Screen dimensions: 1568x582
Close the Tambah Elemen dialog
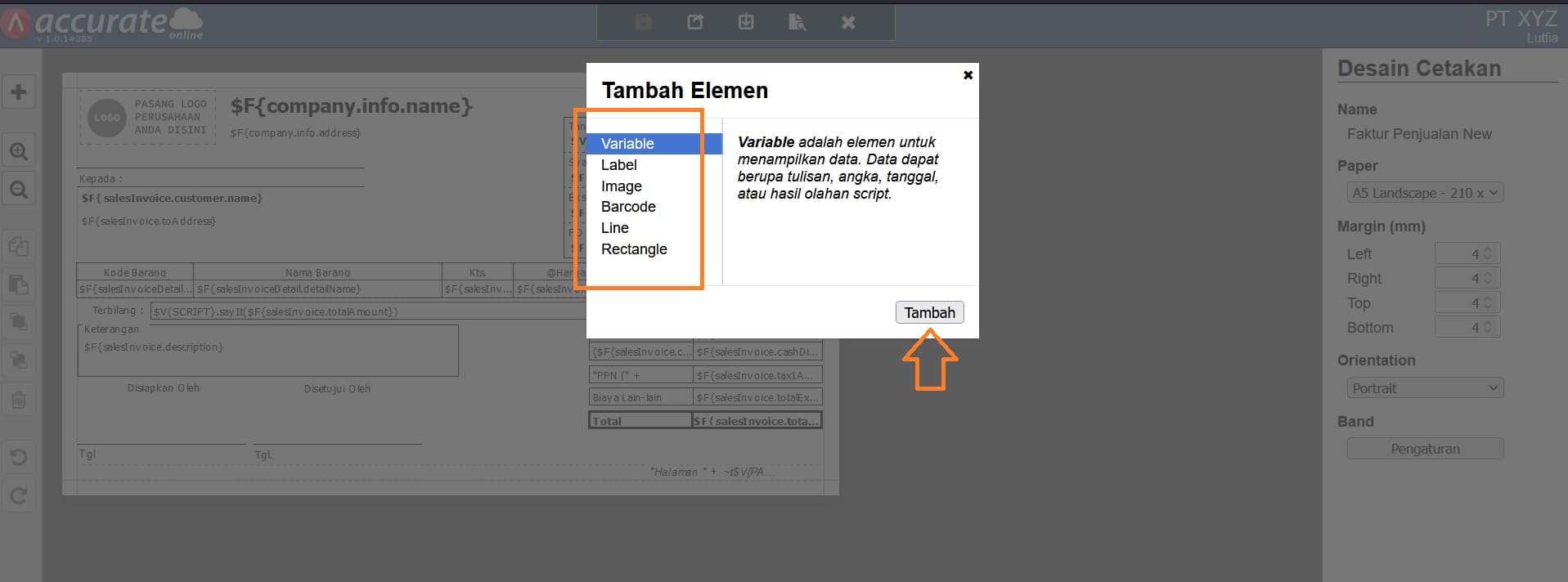tap(968, 75)
